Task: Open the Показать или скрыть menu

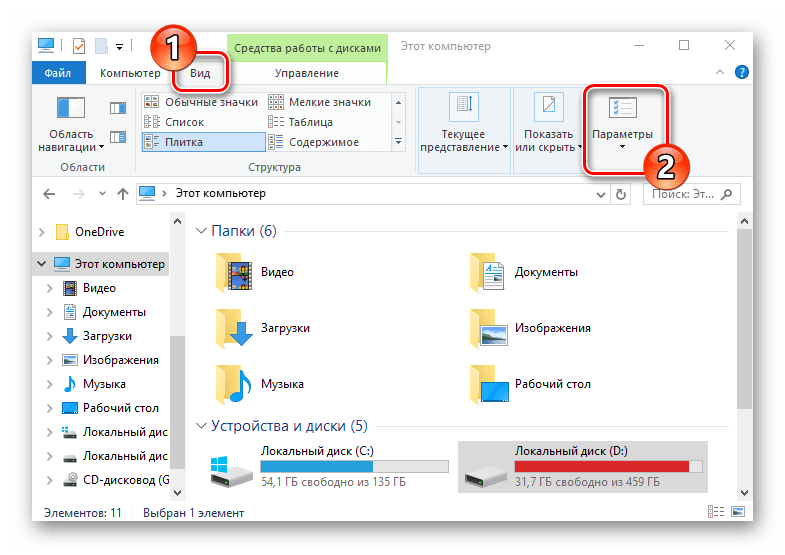Action: (x=548, y=130)
